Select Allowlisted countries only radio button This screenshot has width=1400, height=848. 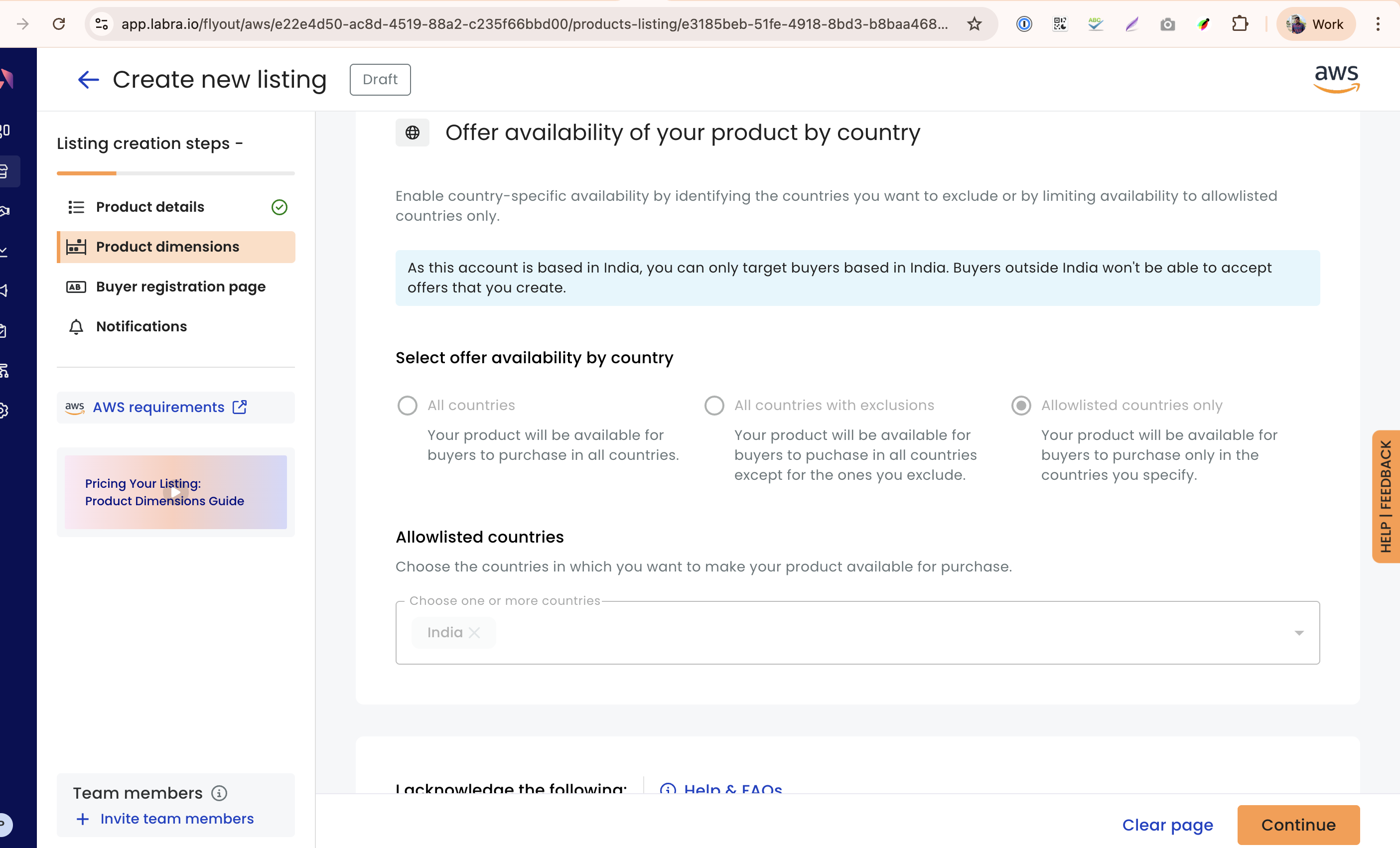pyautogui.click(x=1020, y=405)
